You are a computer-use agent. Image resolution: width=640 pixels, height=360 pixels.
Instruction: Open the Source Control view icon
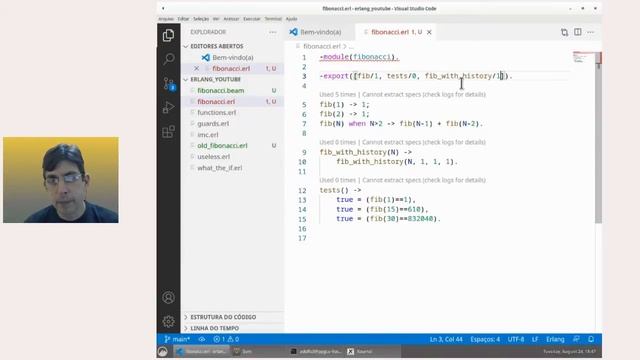[x=169, y=84]
